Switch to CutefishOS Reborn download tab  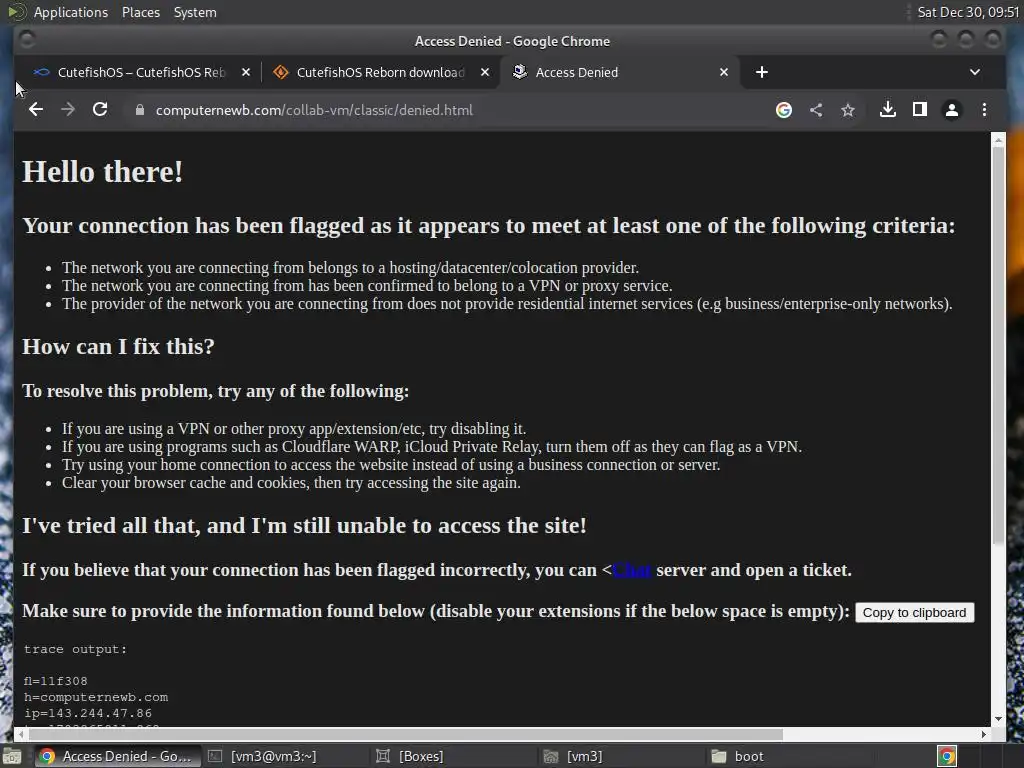(381, 72)
